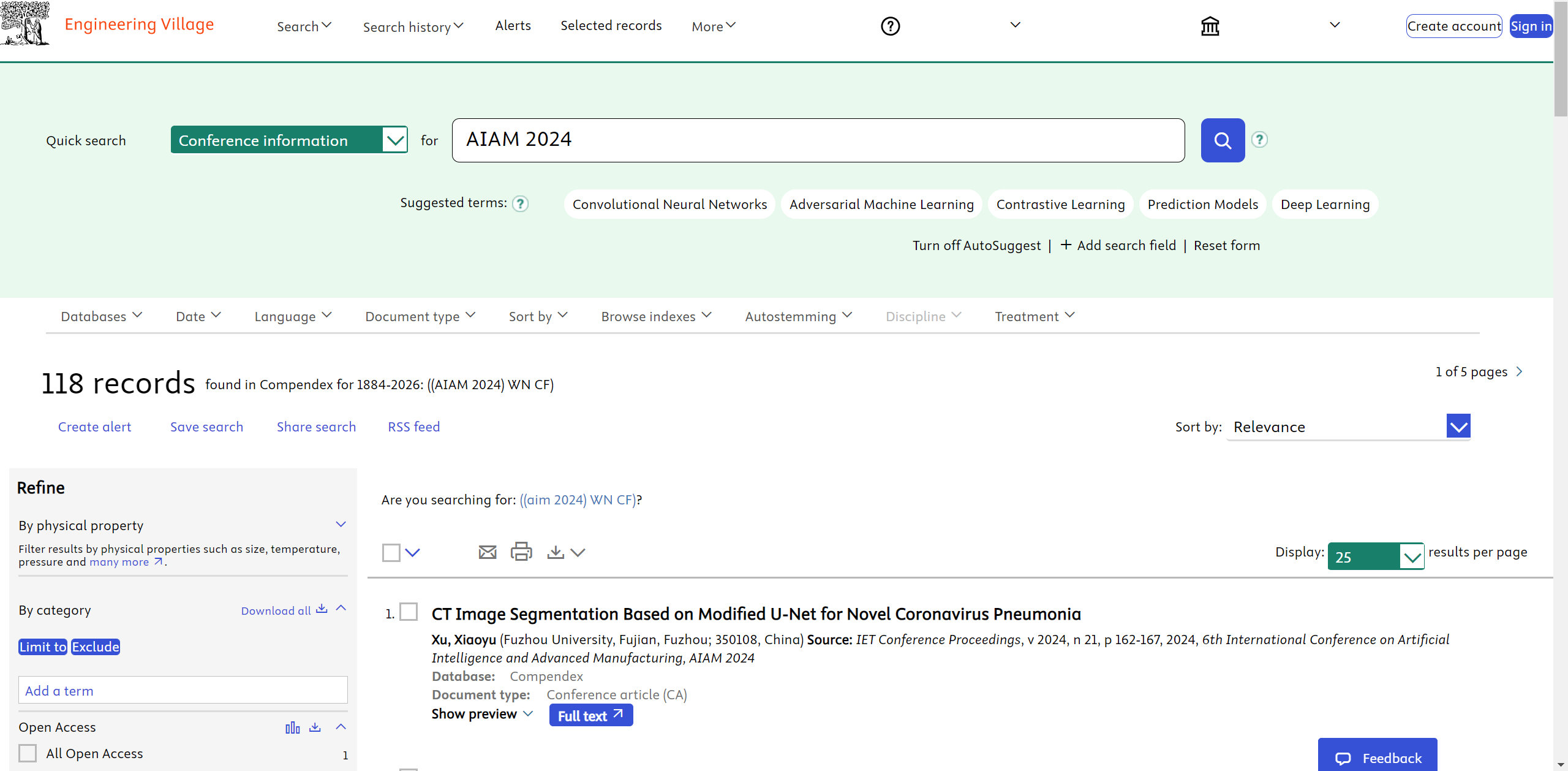Open the help question mark icon in header
Screen dimensions: 1568x771
890,26
